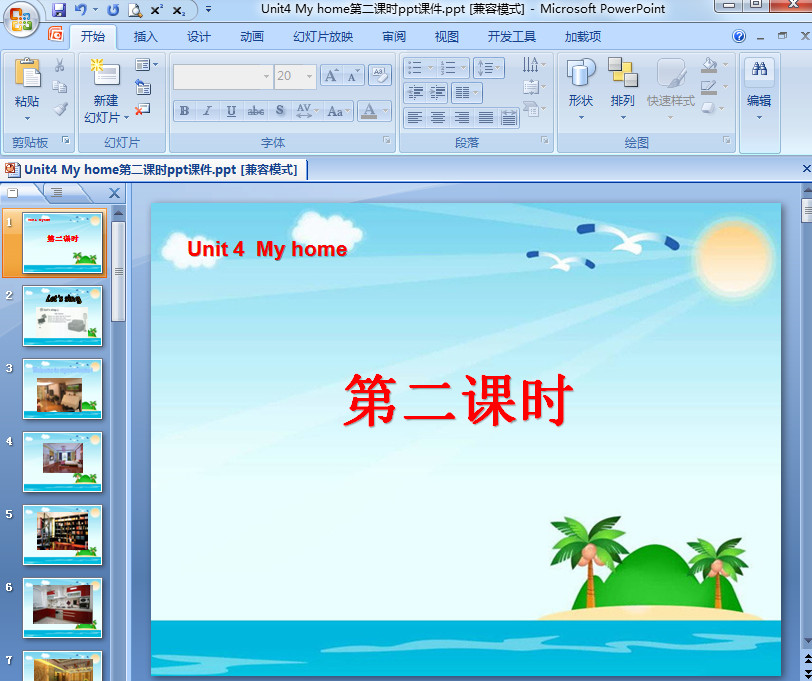Align text left
This screenshot has width=812, height=681.
[x=414, y=118]
